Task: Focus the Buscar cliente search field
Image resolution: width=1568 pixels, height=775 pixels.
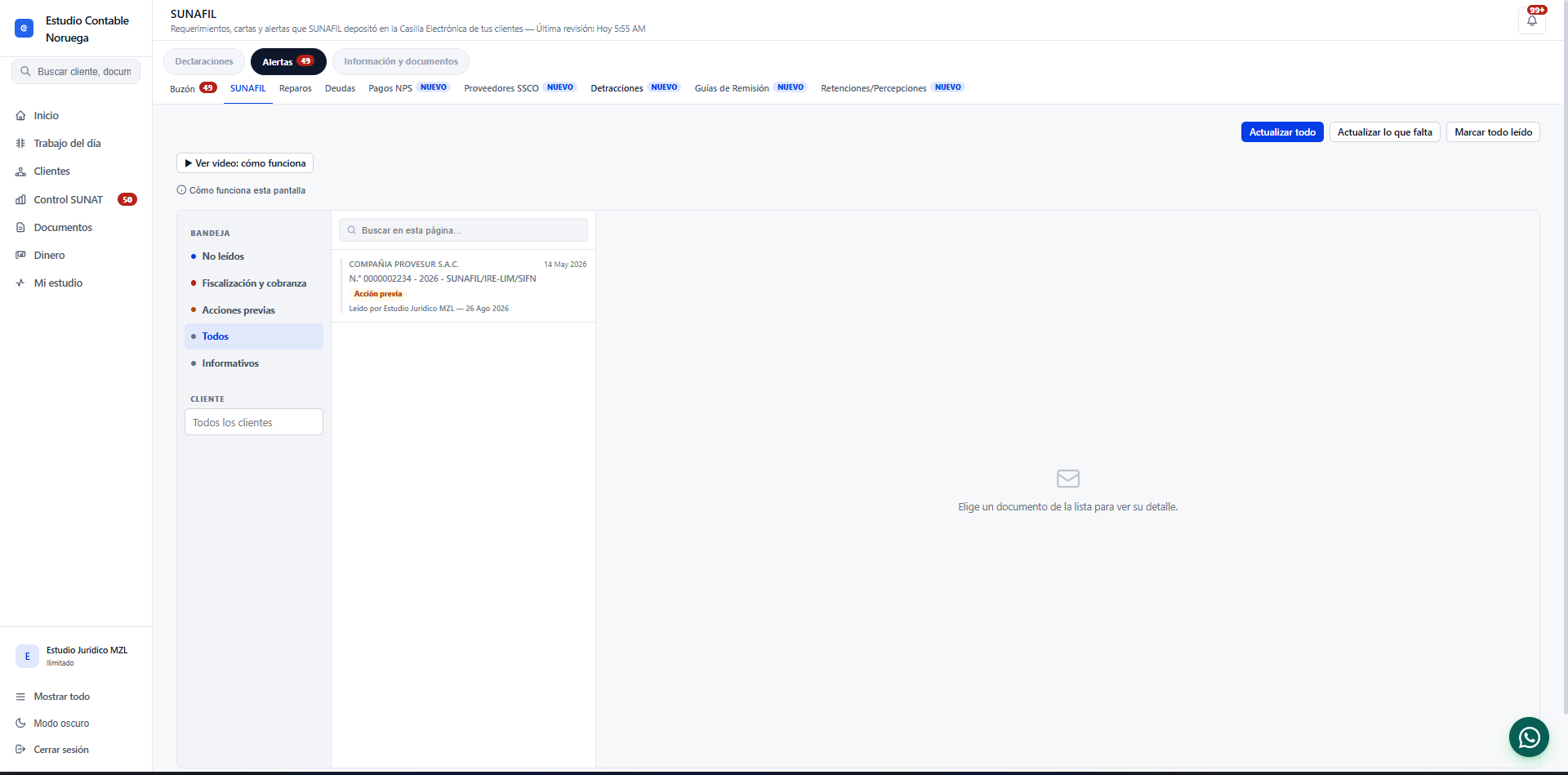Action: [76, 72]
